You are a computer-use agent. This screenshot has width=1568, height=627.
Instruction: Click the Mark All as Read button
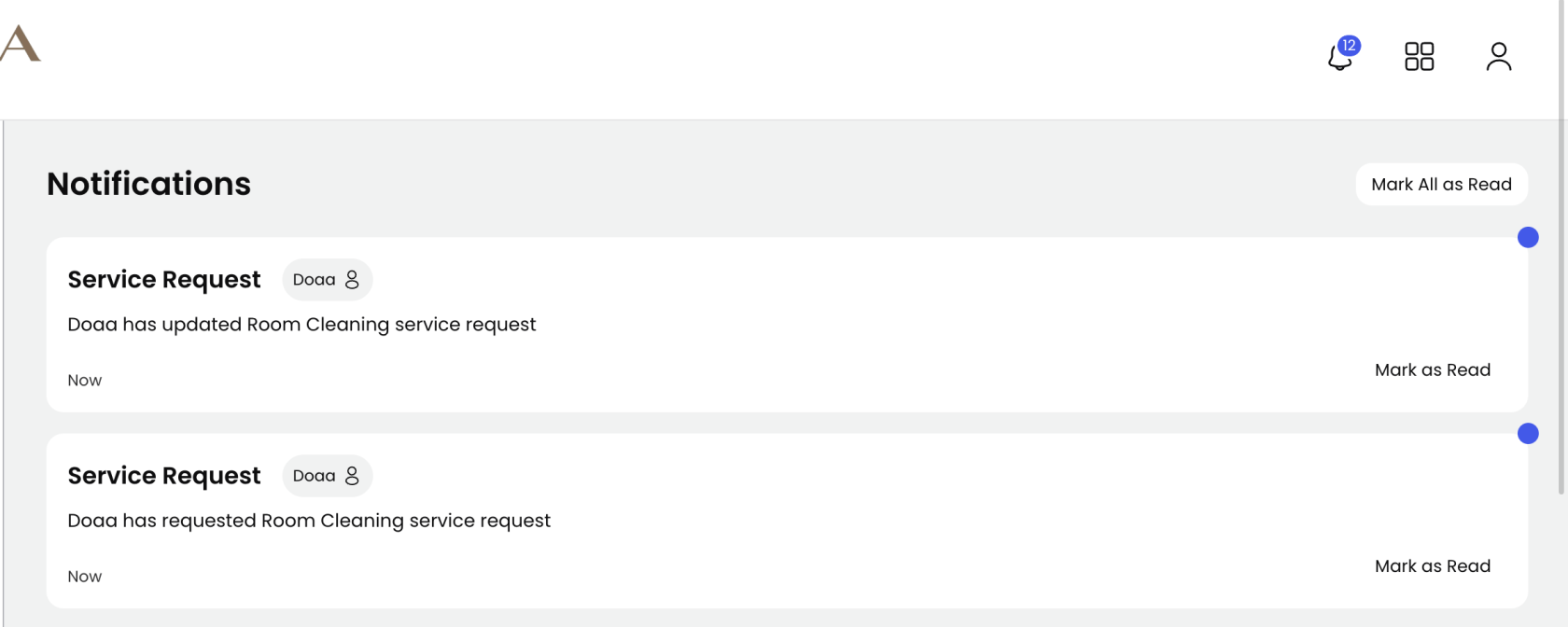point(1441,184)
